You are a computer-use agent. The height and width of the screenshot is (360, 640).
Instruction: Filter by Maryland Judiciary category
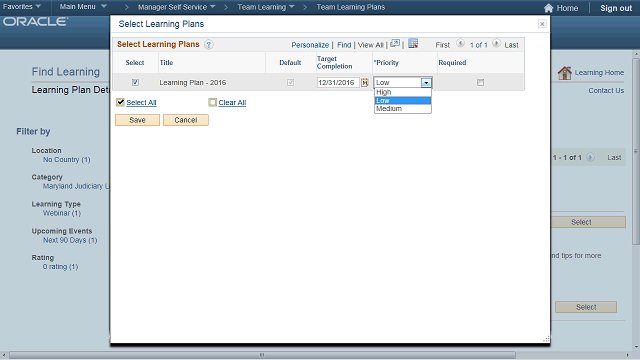pyautogui.click(x=76, y=186)
